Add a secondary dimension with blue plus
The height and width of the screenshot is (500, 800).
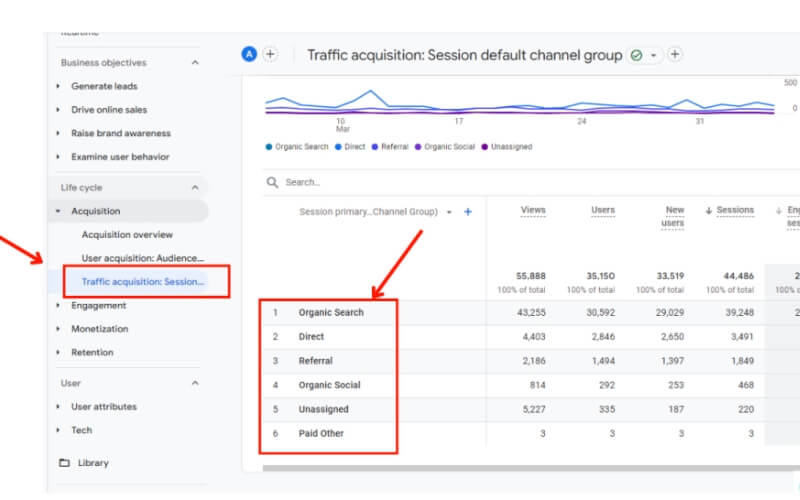468,212
